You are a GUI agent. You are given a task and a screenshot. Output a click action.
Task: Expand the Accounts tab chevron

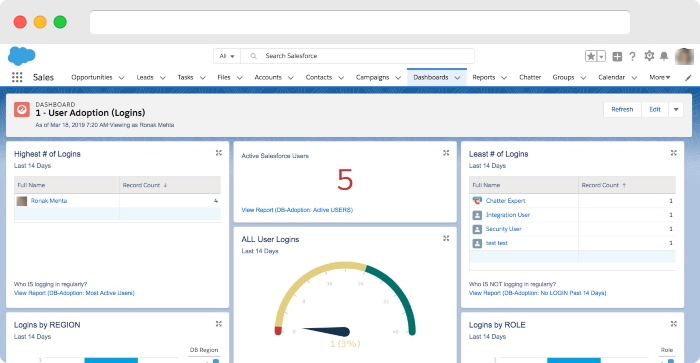click(x=291, y=78)
